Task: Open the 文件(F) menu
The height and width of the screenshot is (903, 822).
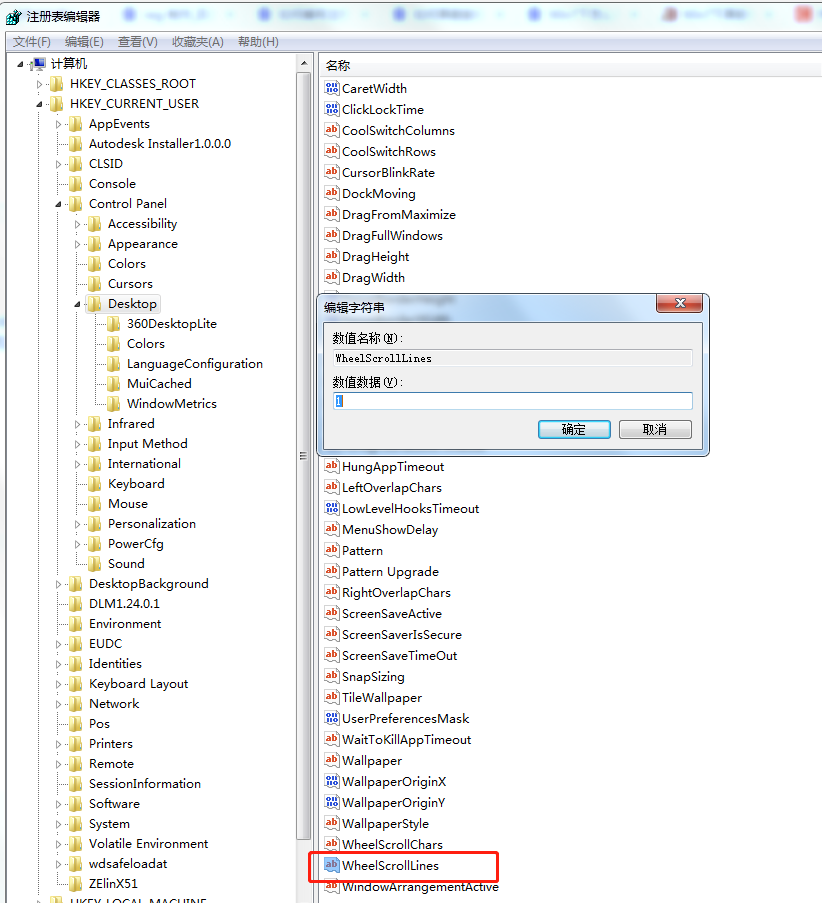Action: click(x=32, y=41)
